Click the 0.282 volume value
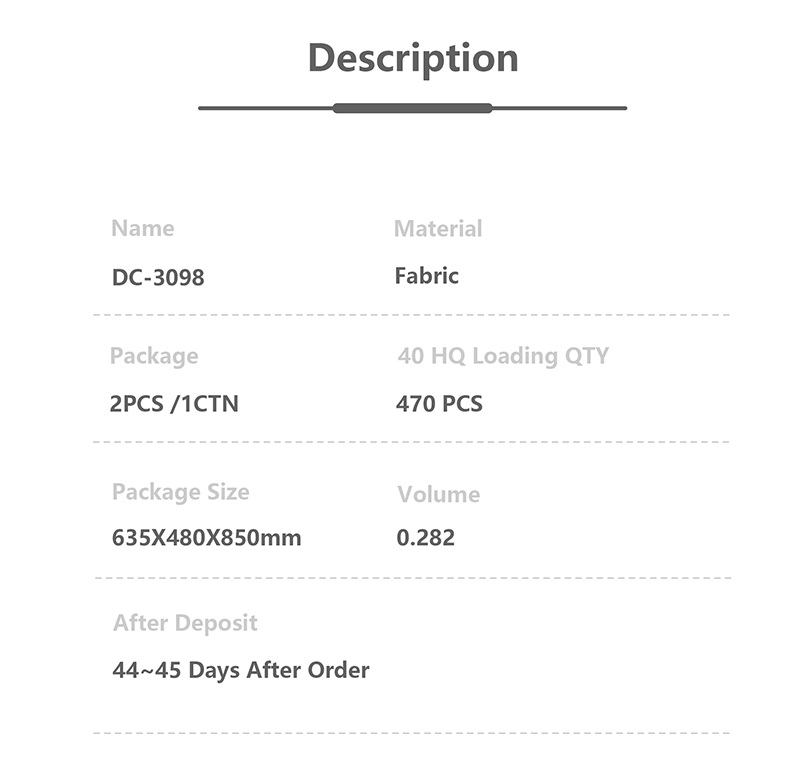The width and height of the screenshot is (800, 773). point(426,538)
